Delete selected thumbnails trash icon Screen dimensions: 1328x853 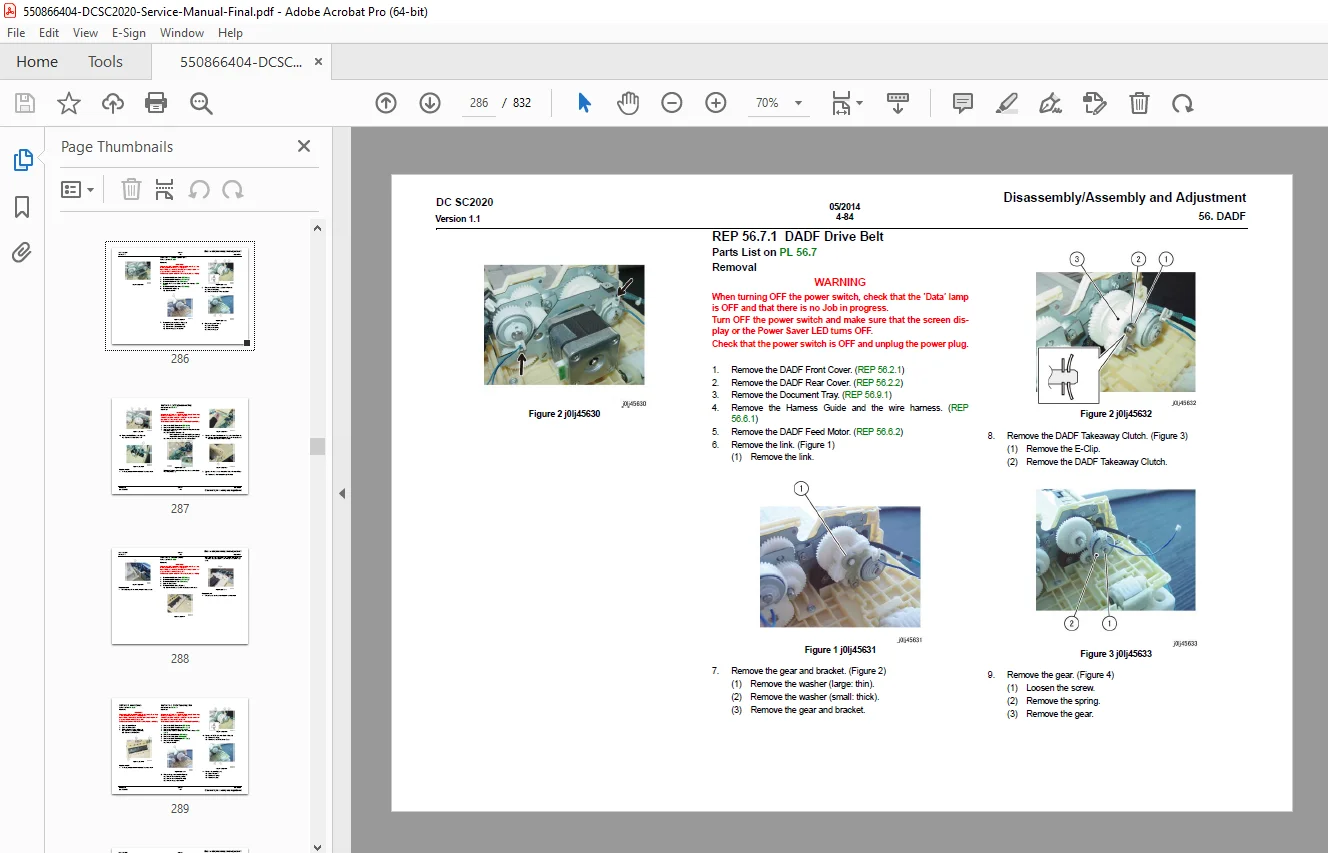click(x=131, y=190)
